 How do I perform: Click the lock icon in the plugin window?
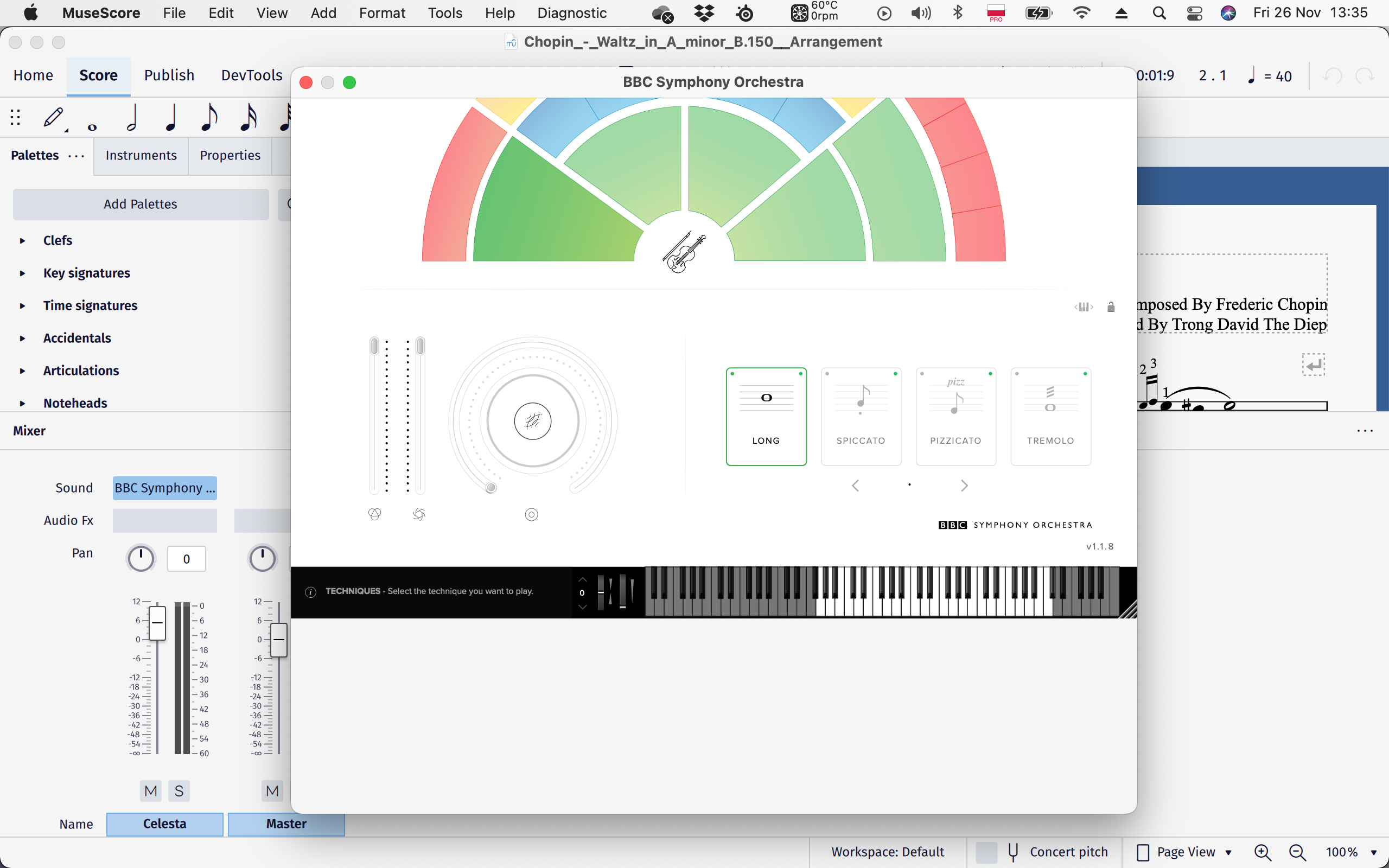pos(1110,307)
